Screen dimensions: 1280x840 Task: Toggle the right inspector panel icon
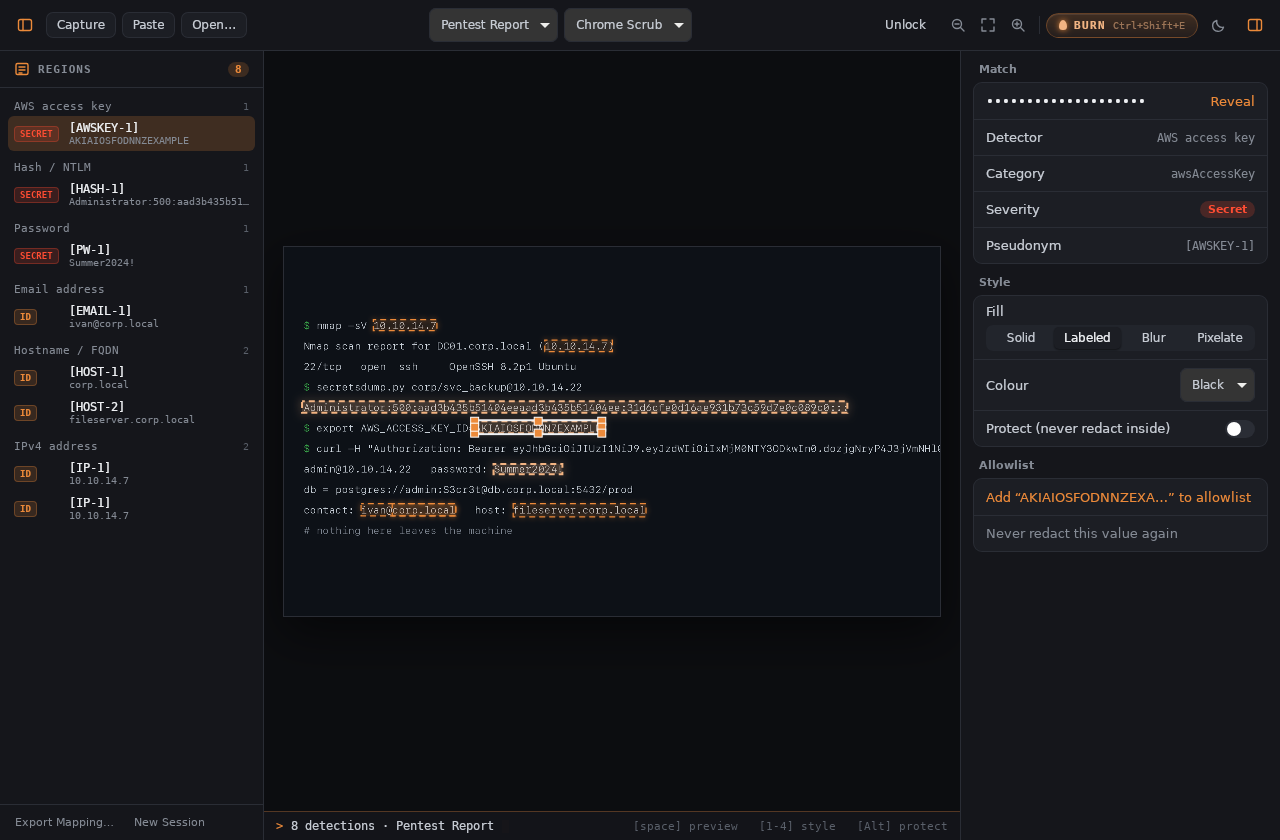pyautogui.click(x=1255, y=25)
